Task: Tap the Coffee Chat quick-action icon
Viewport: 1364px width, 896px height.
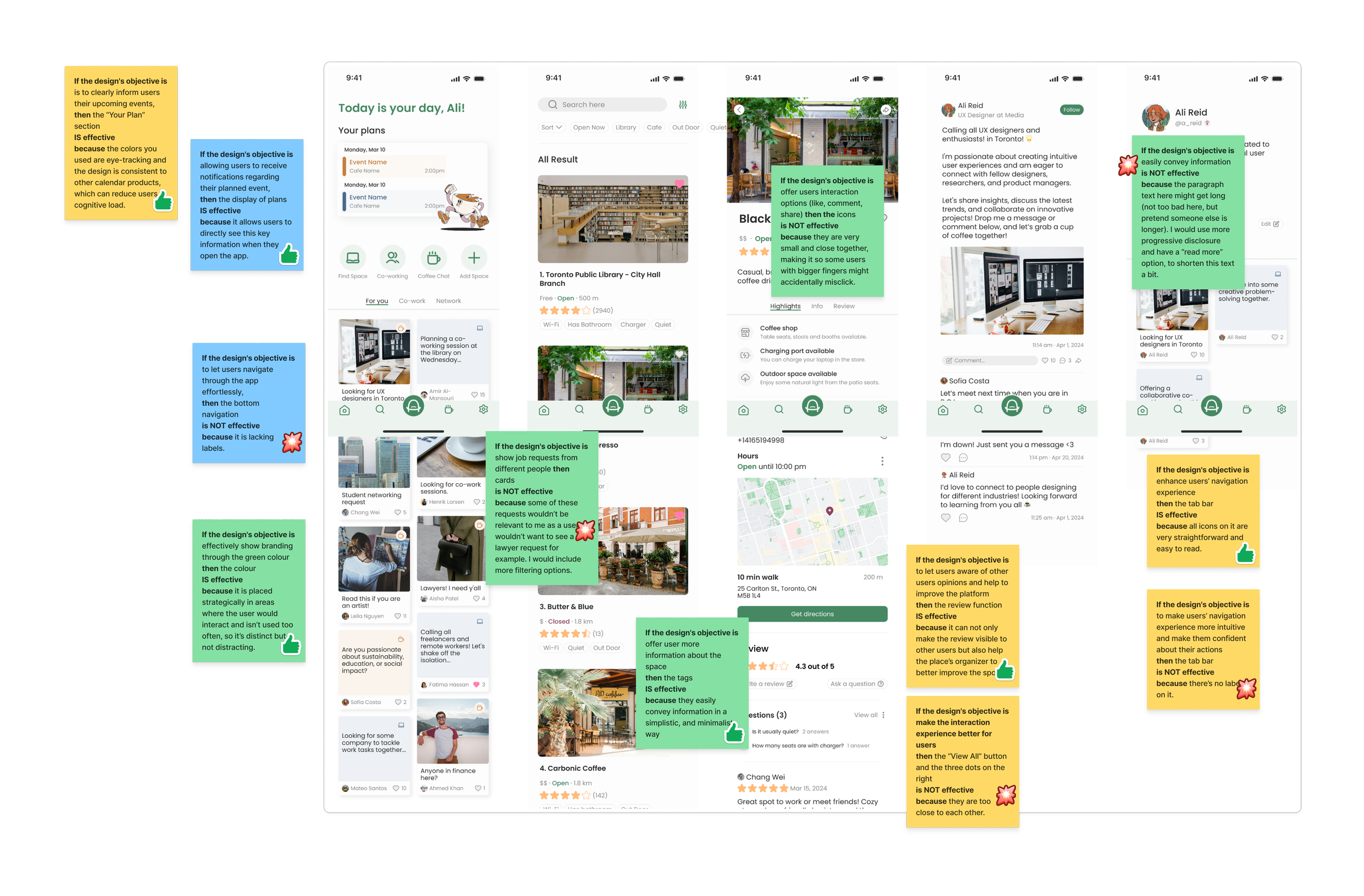Action: 433,258
